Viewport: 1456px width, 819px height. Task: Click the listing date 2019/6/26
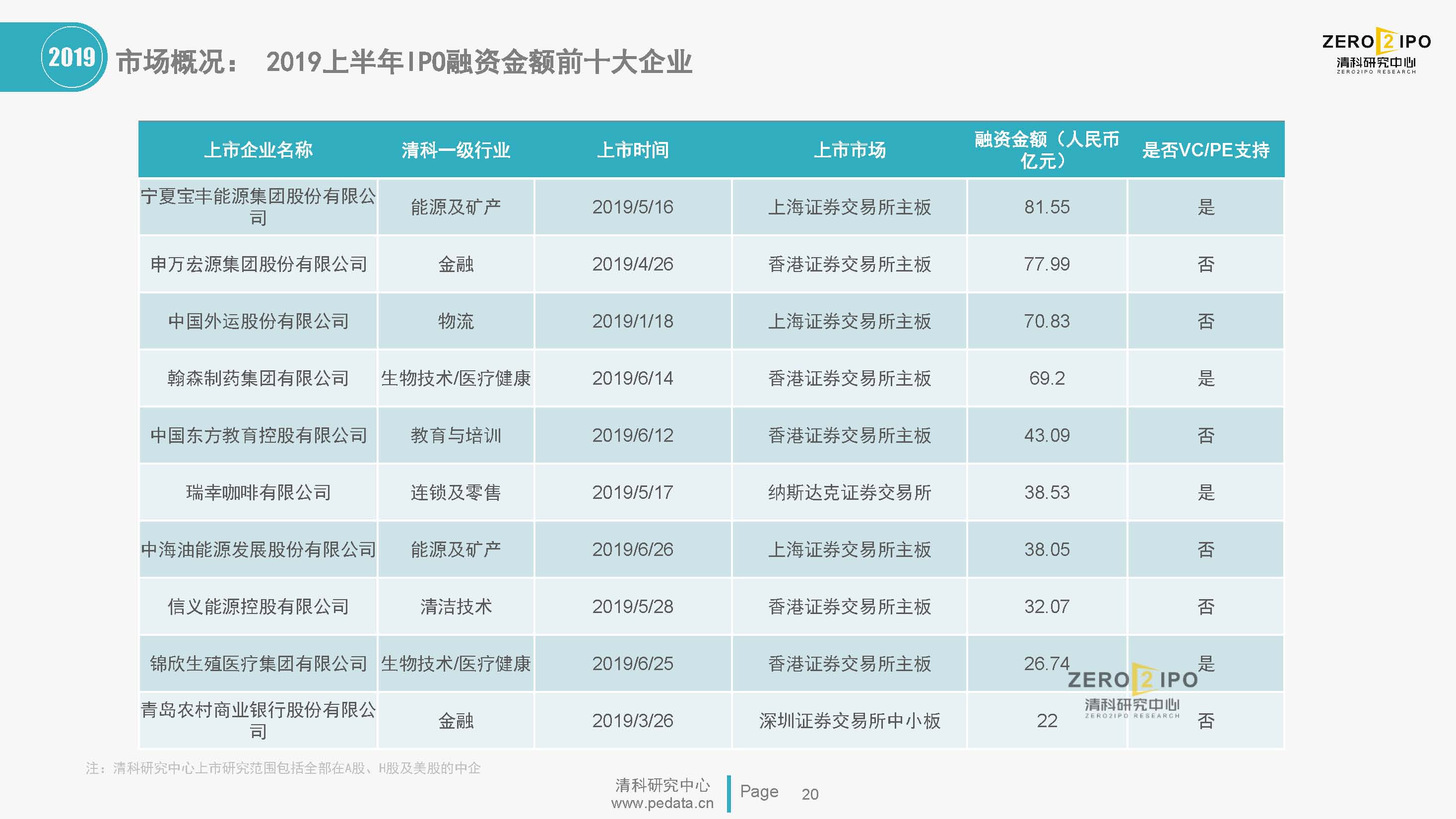pyautogui.click(x=633, y=549)
